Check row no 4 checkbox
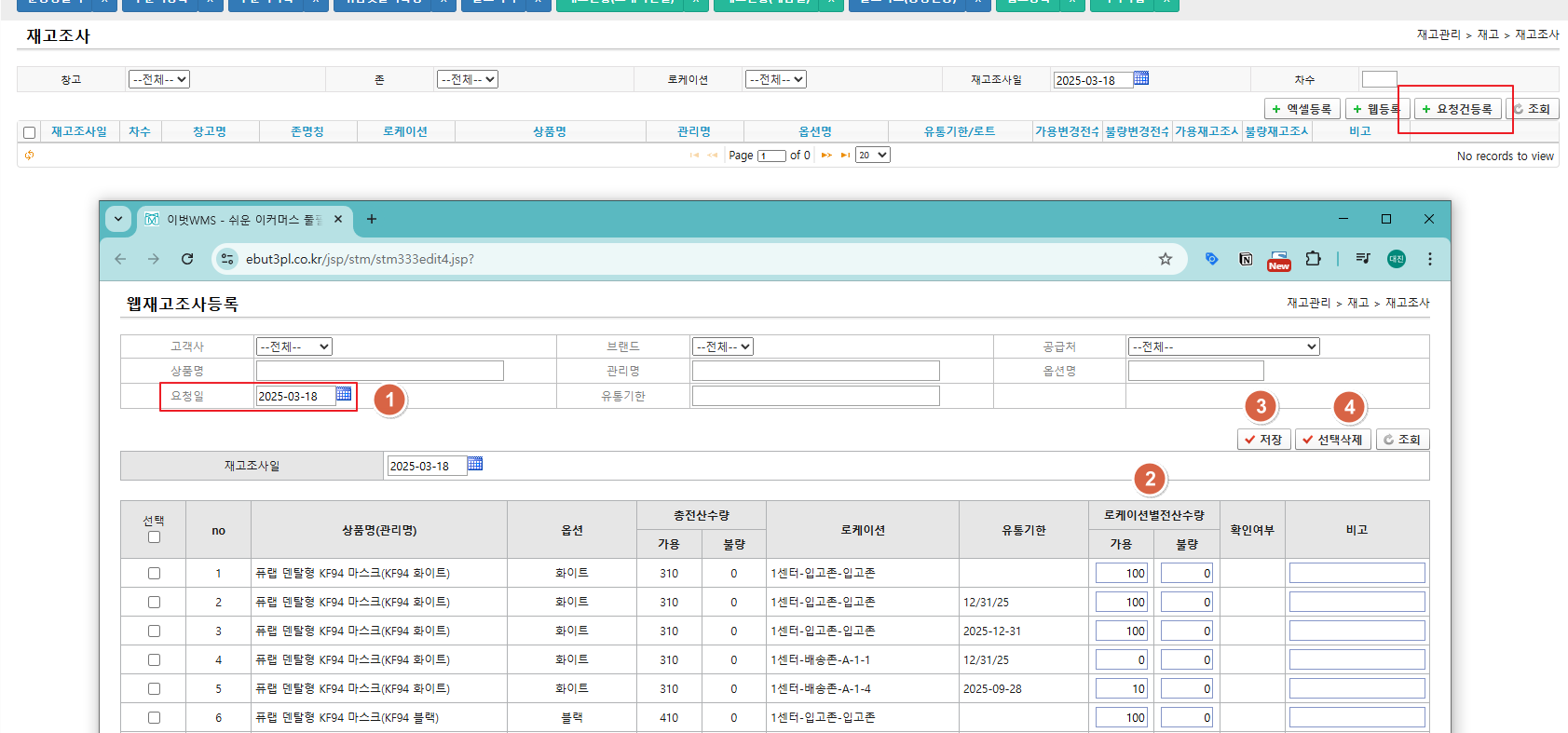Image resolution: width=1568 pixels, height=733 pixels. tap(154, 660)
